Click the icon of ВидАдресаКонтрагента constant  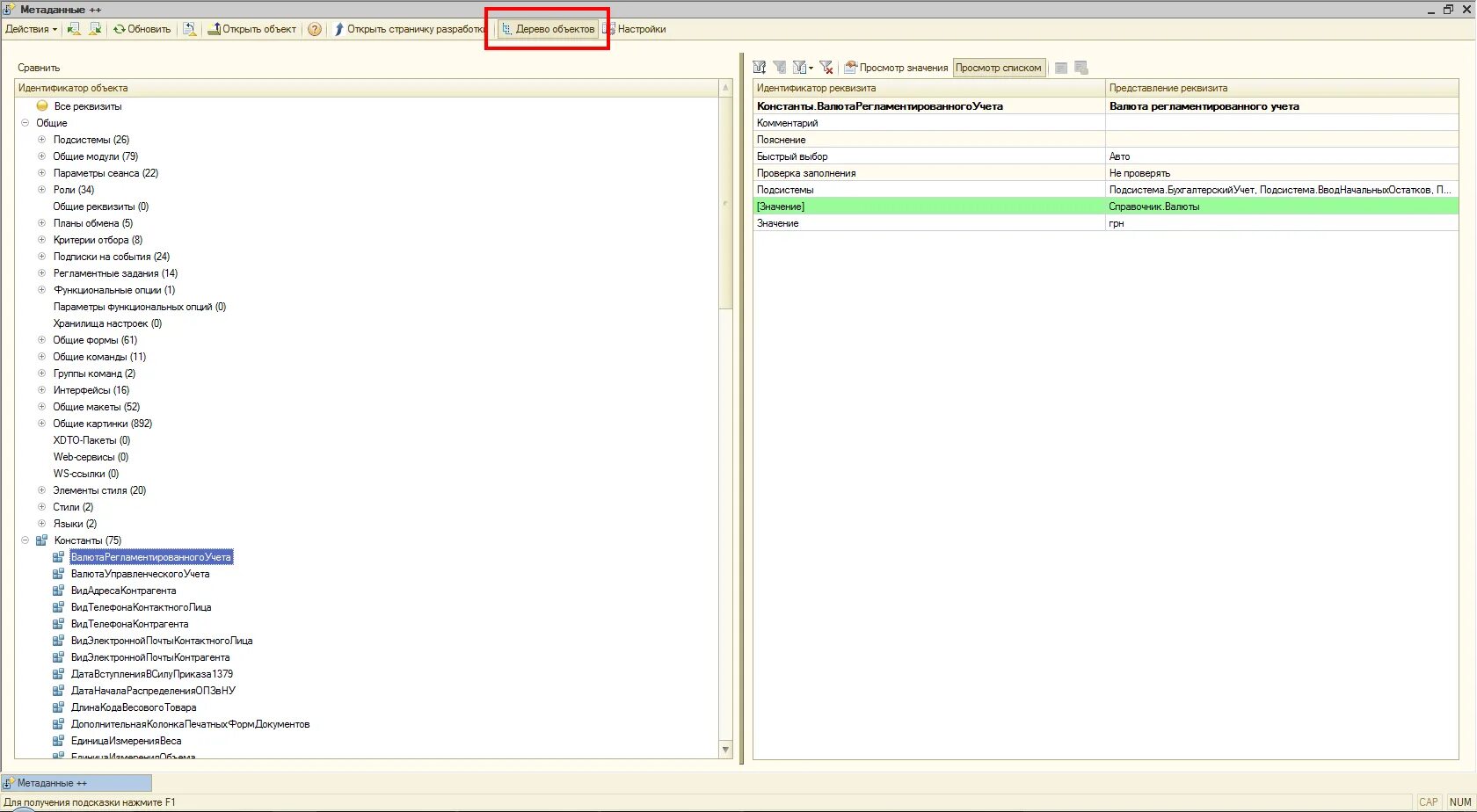coord(58,591)
